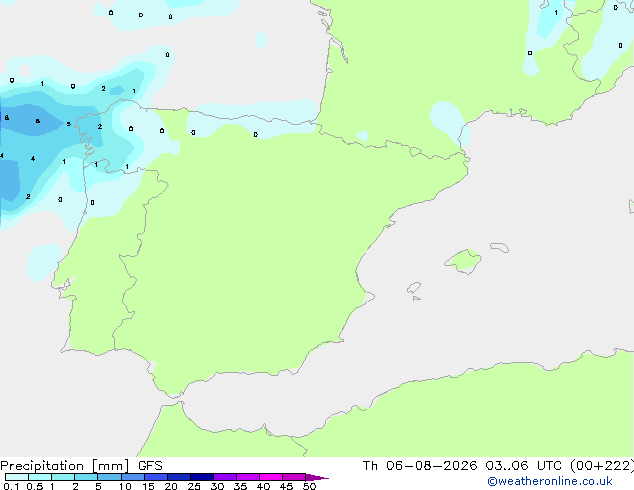
Task: Pick the 15–20 mm legend color swatch
Action: pyautogui.click(x=156, y=477)
